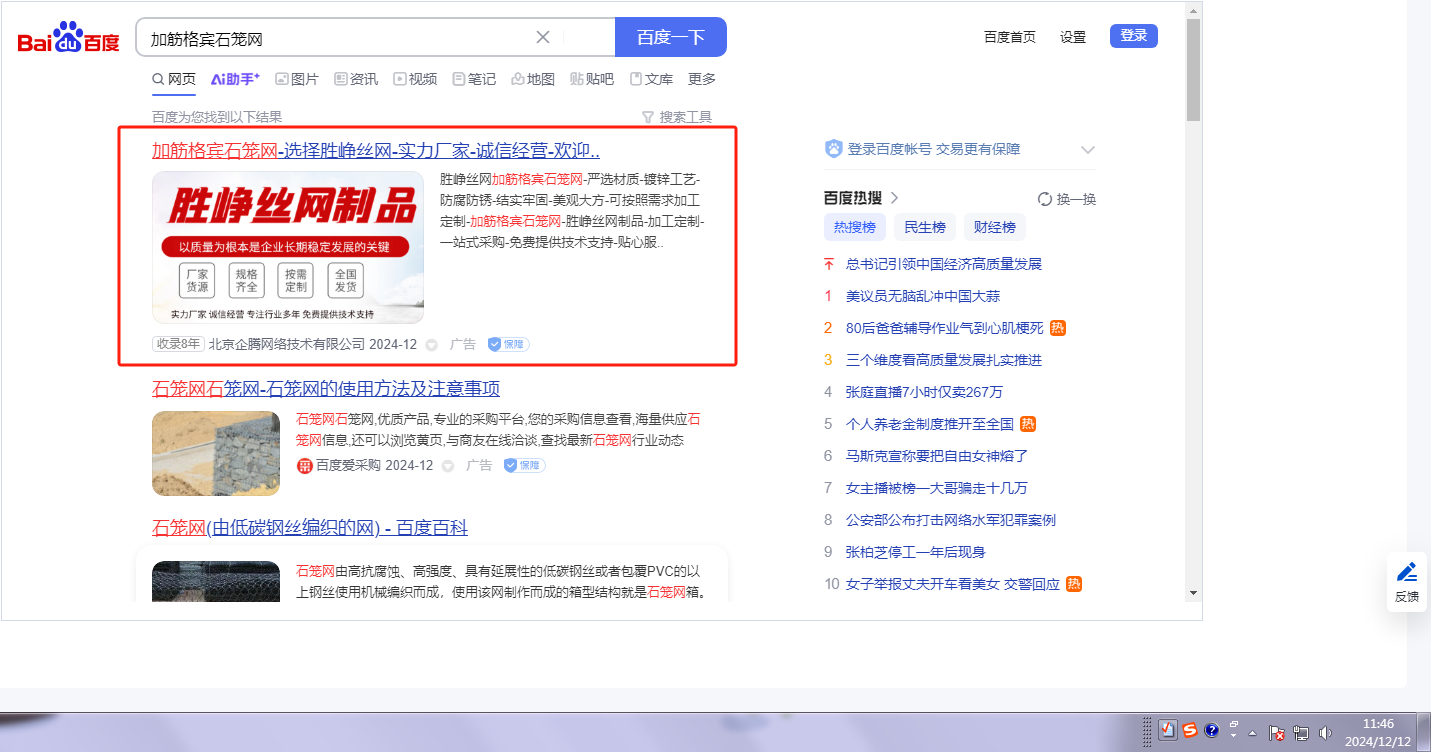The width and height of the screenshot is (1431, 752).
Task: Switch to the 图片 search tab
Action: pos(297,79)
